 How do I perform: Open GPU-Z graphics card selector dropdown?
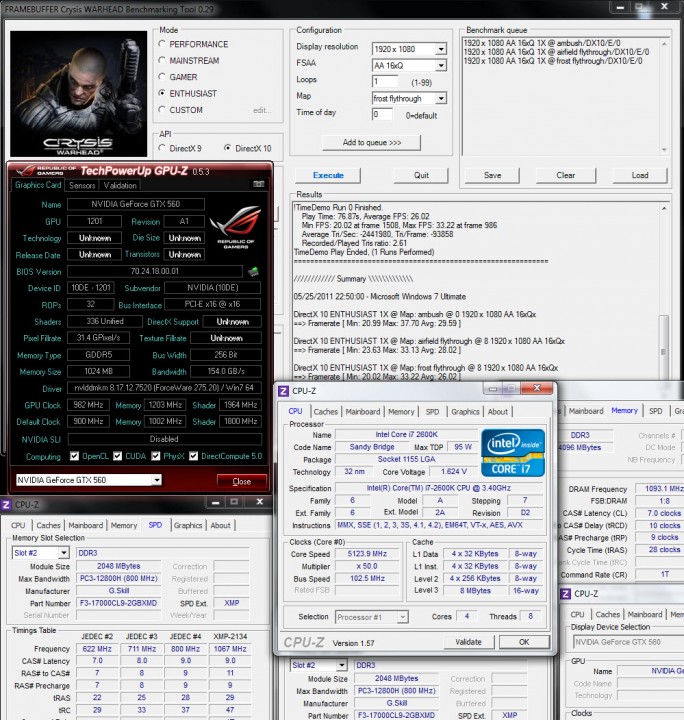(x=157, y=480)
